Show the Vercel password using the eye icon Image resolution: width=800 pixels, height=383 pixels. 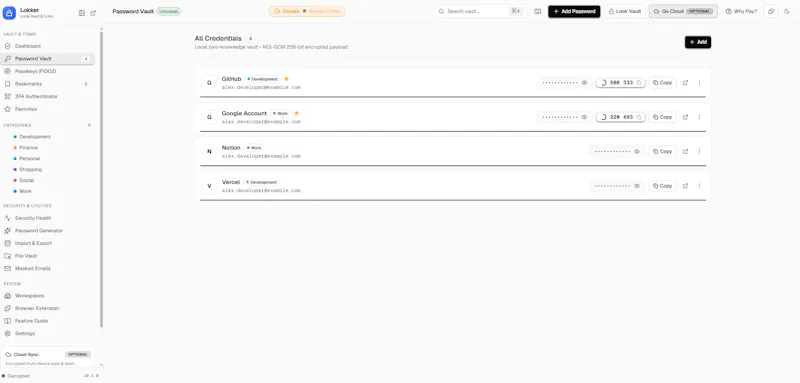point(637,186)
